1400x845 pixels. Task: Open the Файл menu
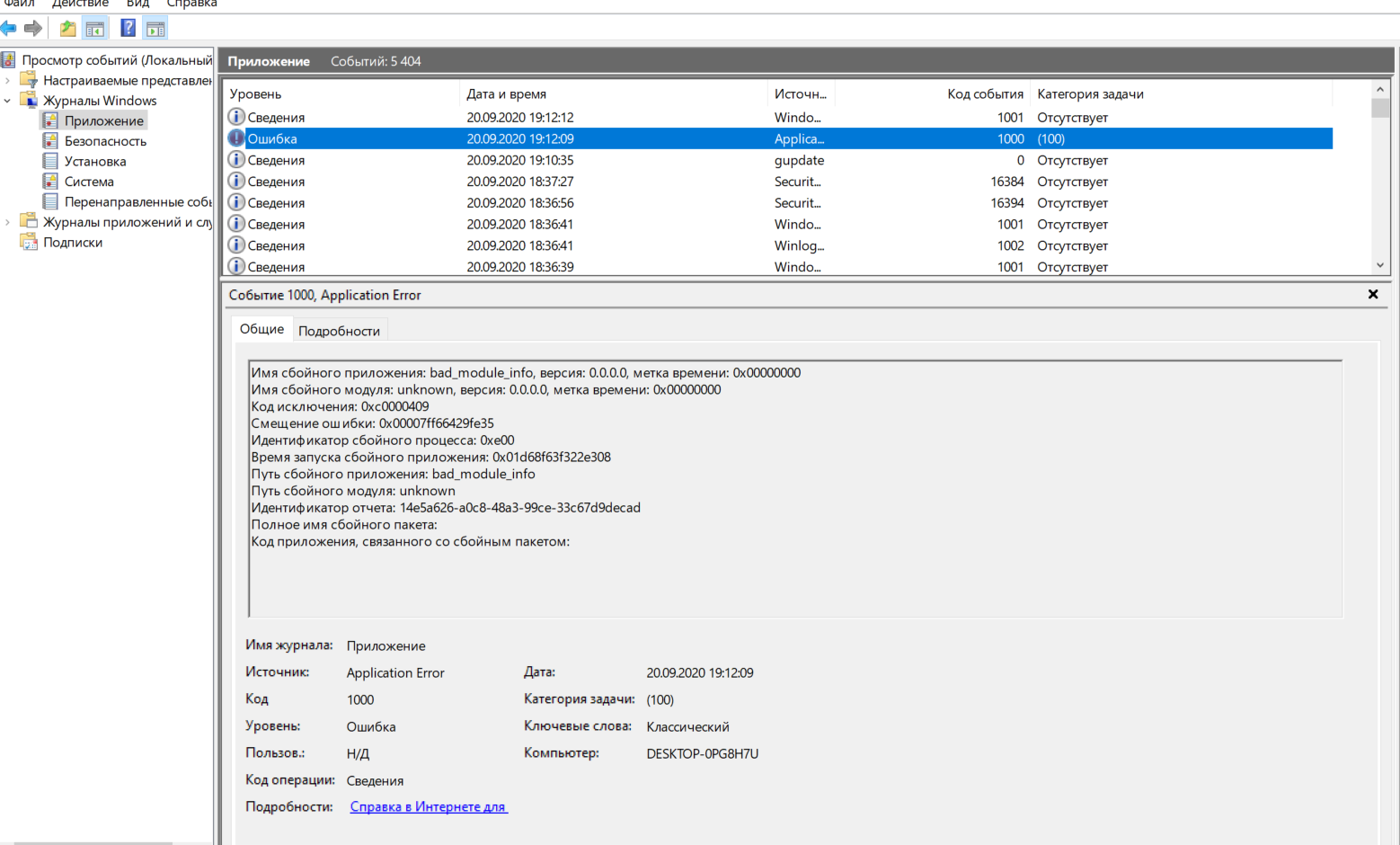pos(18,4)
